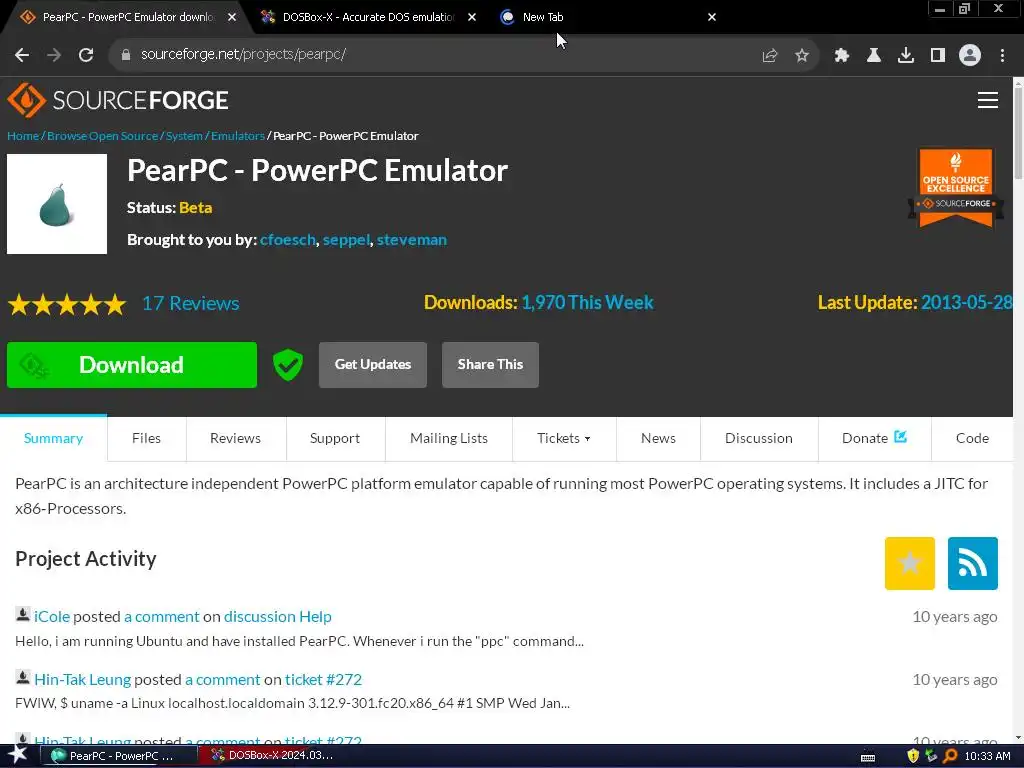Click the five-star rating icons

point(67,304)
